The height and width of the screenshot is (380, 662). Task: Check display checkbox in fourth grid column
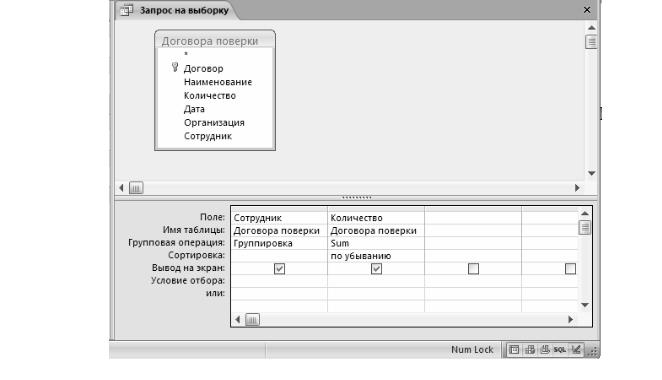[x=570, y=269]
